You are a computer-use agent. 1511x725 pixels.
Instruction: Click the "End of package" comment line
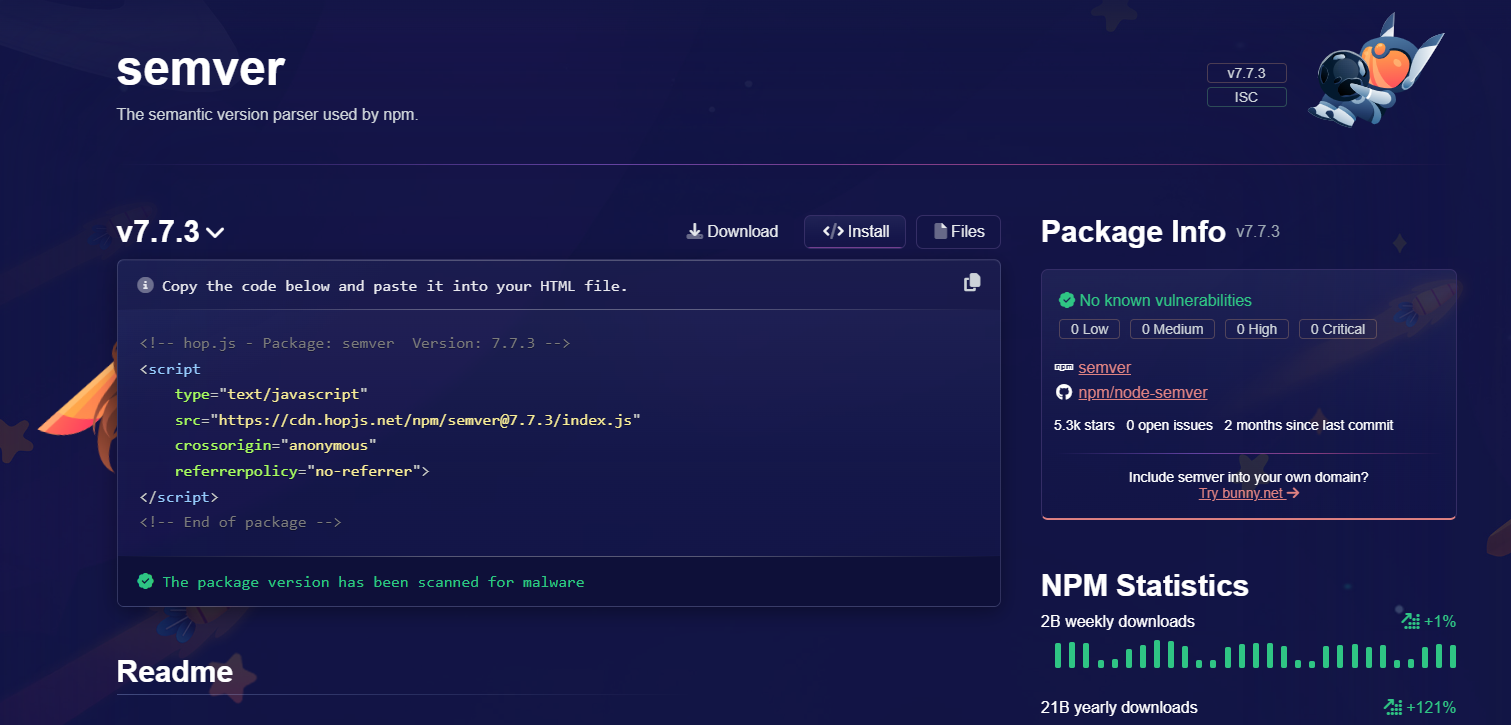coord(241,522)
